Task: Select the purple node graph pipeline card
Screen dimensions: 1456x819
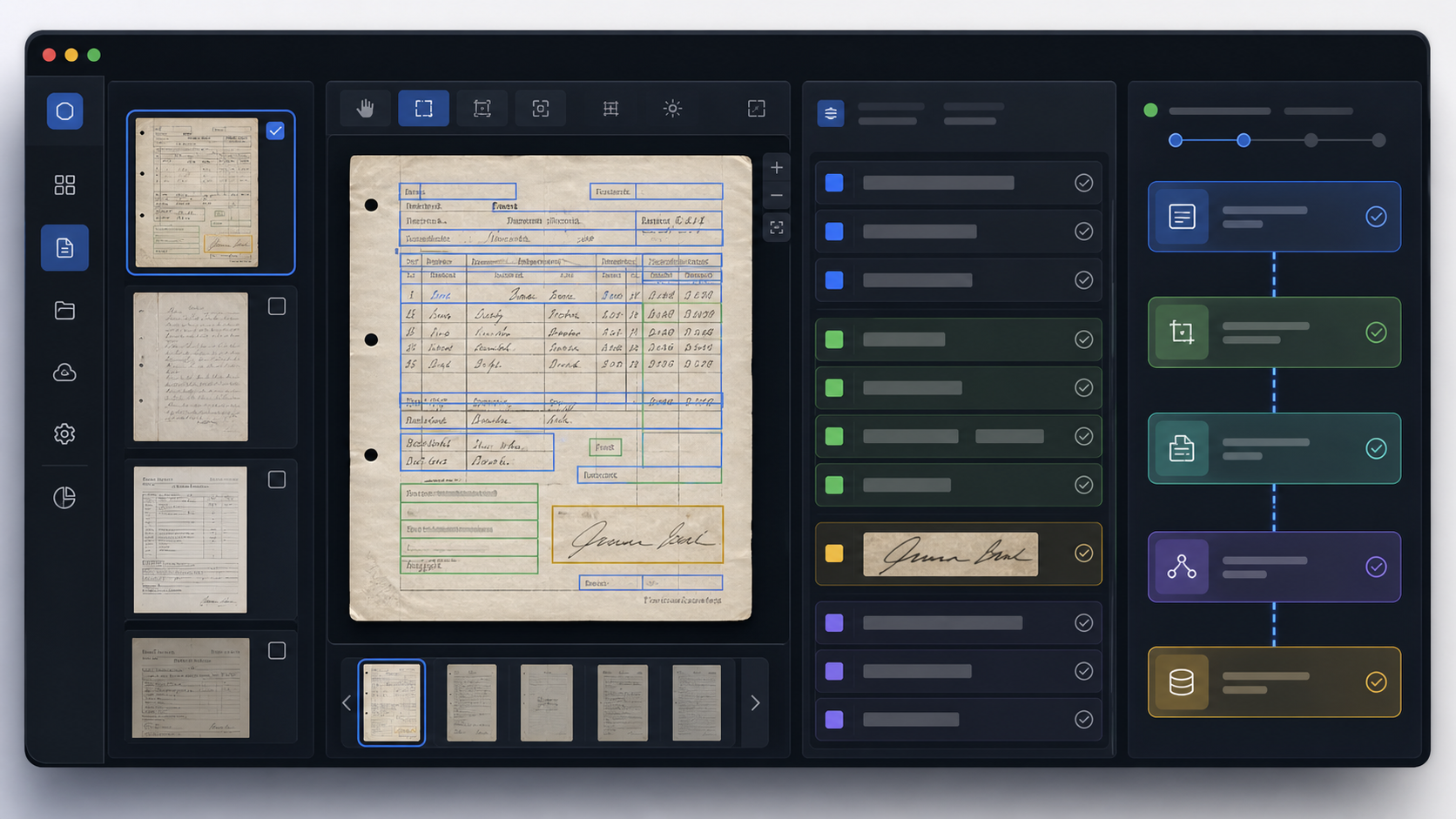Action: [x=1274, y=567]
